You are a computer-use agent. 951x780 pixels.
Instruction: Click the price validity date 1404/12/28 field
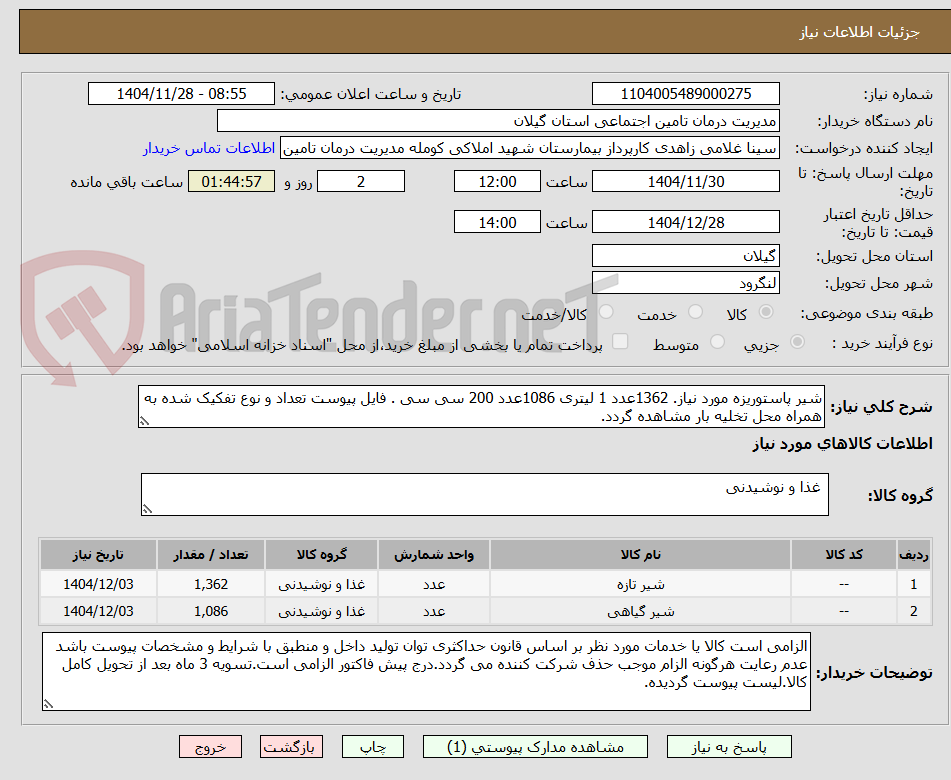[685, 222]
